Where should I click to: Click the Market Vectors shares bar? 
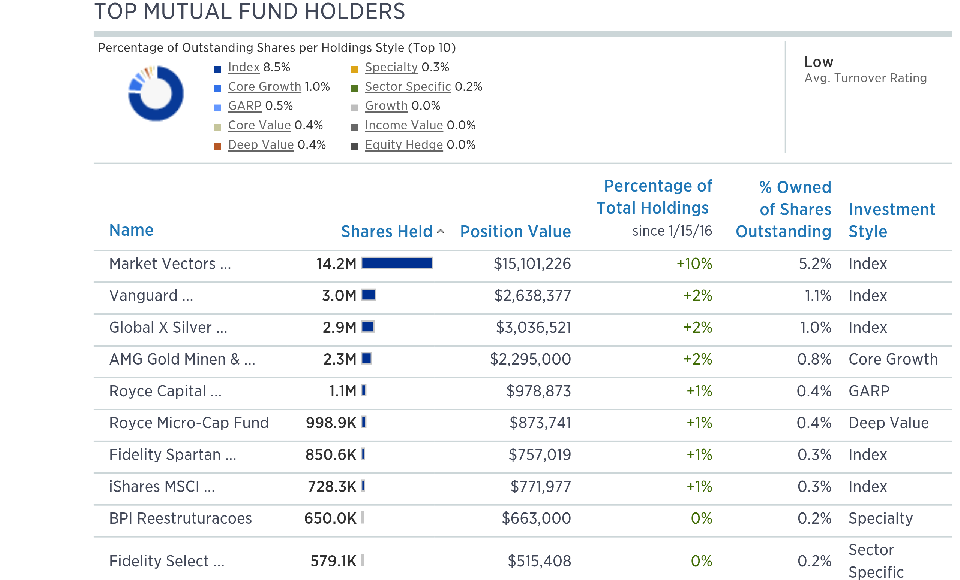tap(397, 263)
